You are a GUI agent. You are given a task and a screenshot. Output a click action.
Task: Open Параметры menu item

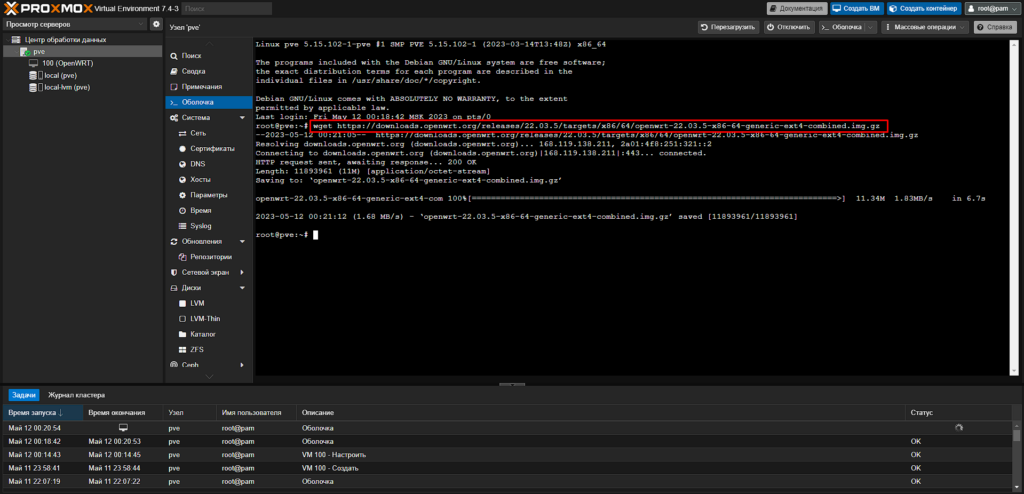pyautogui.click(x=208, y=195)
